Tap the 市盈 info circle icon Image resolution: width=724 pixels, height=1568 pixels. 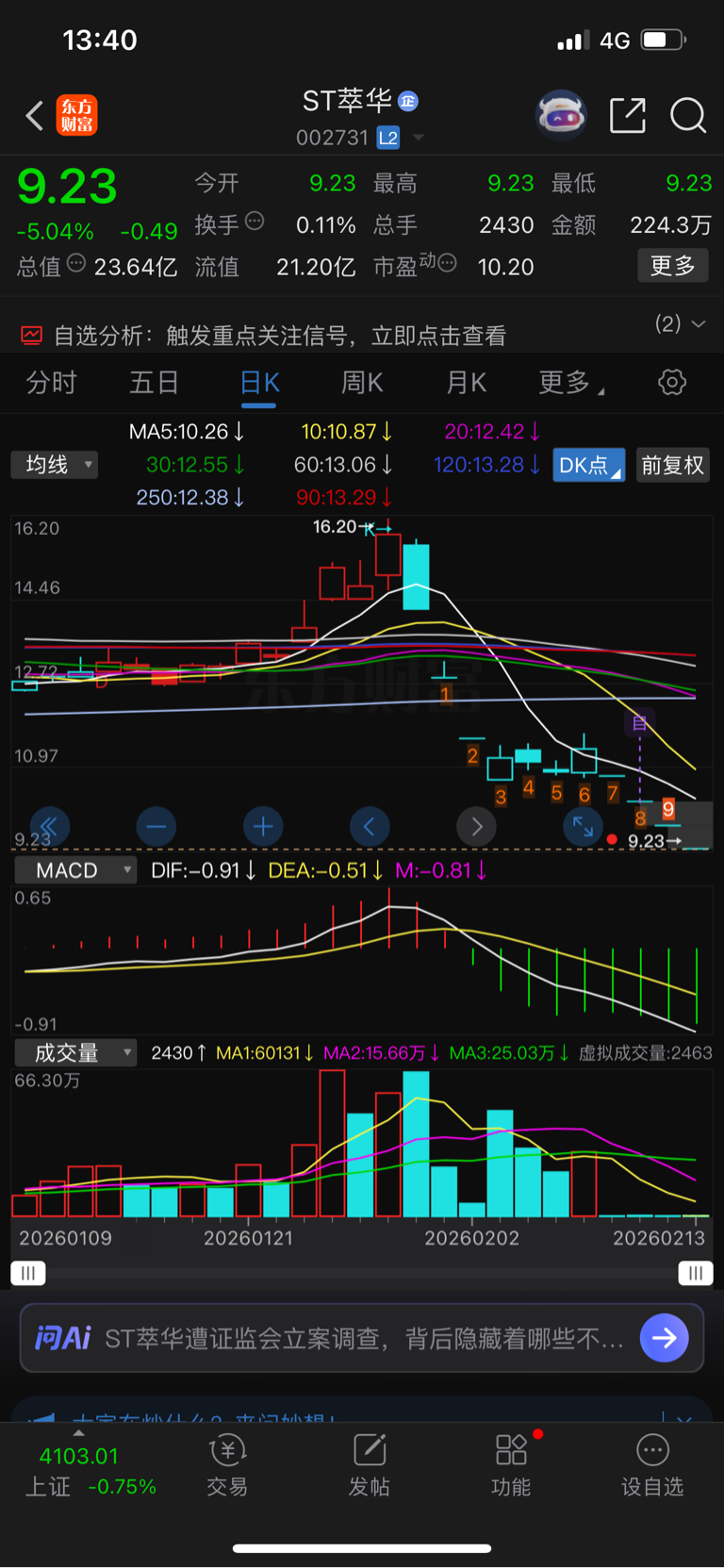tap(448, 263)
